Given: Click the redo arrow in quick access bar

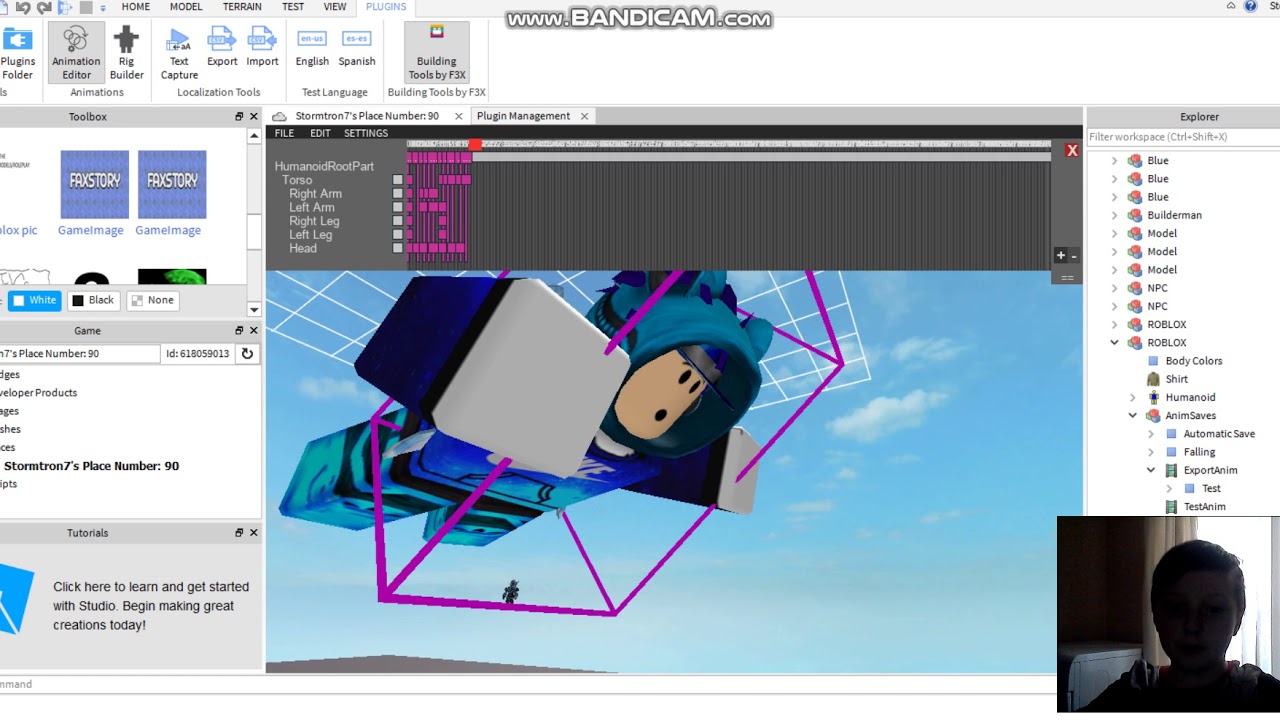Looking at the screenshot, I should click(43, 7).
